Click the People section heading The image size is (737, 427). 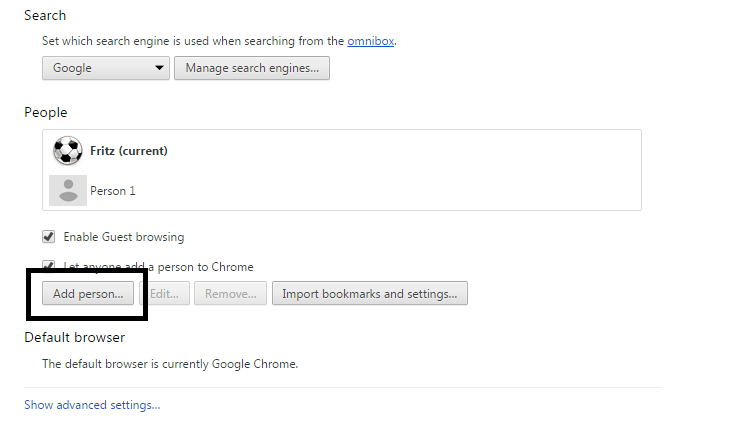pyautogui.click(x=46, y=112)
